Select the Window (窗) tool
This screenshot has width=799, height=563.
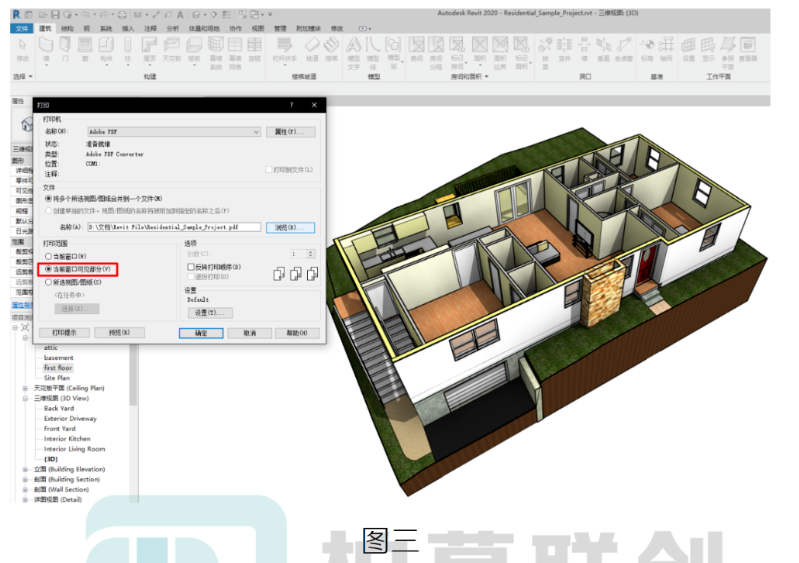85,49
